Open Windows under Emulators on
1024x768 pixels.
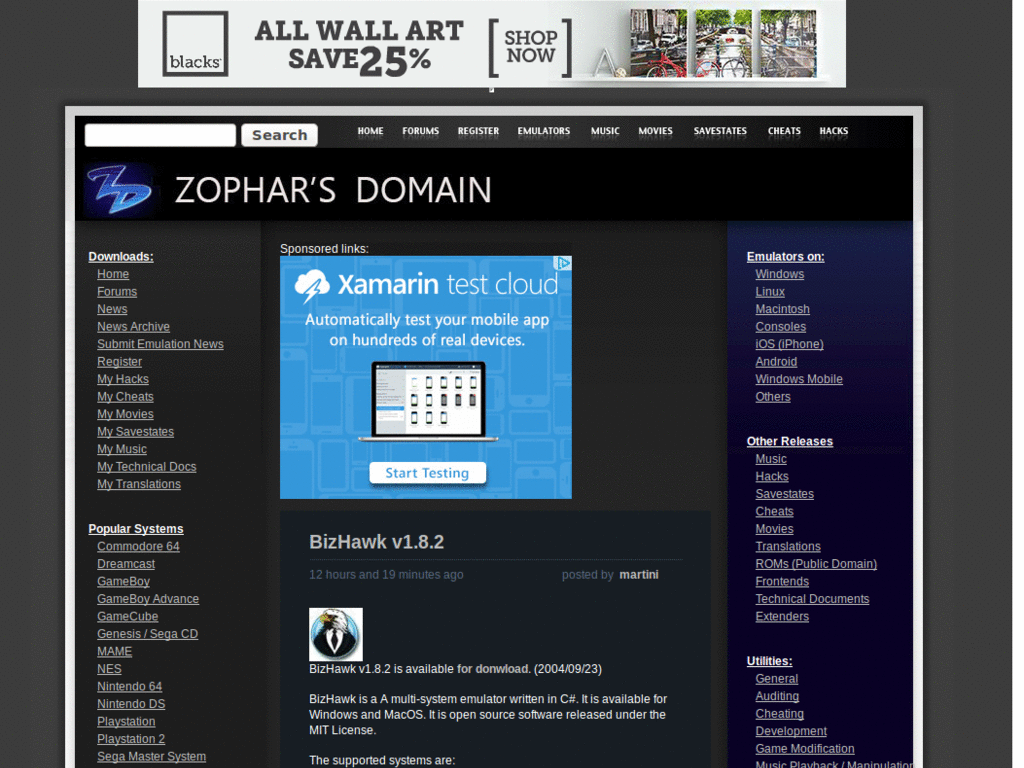coord(779,273)
